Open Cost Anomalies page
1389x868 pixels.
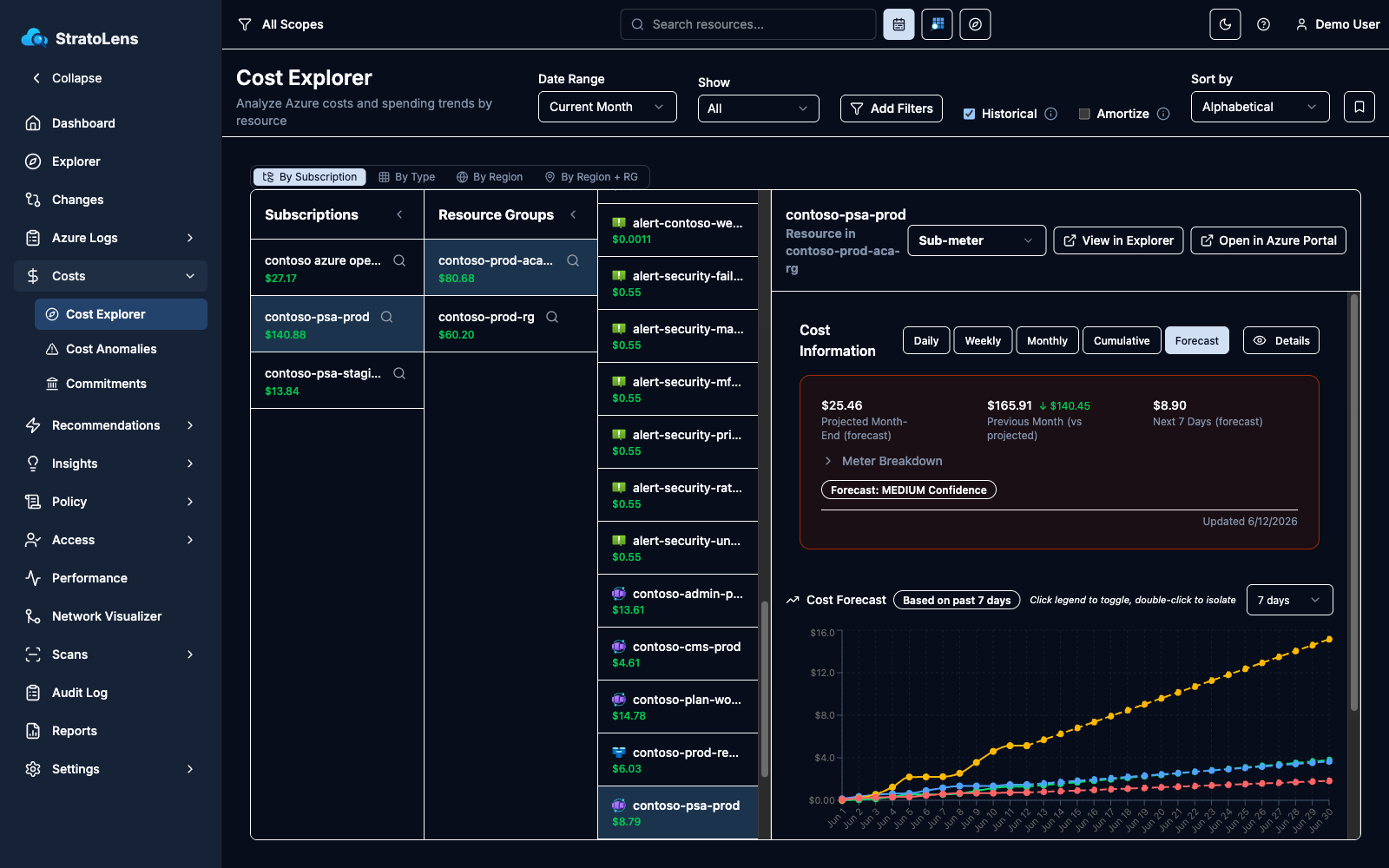pyautogui.click(x=121, y=349)
